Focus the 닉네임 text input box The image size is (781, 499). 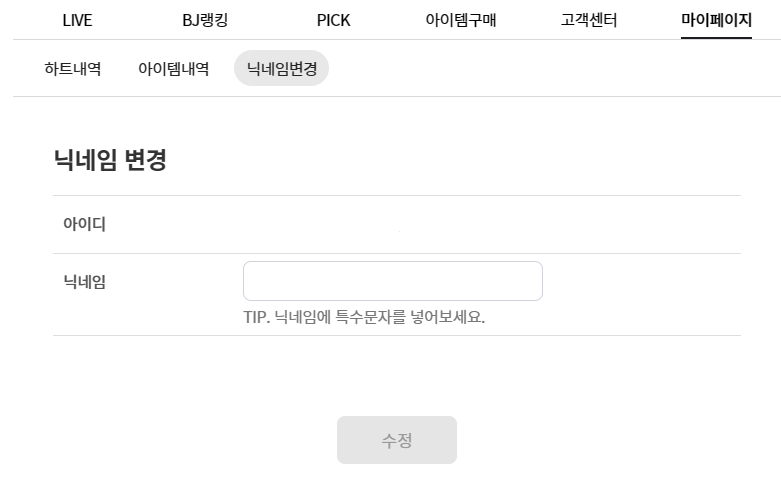(392, 281)
